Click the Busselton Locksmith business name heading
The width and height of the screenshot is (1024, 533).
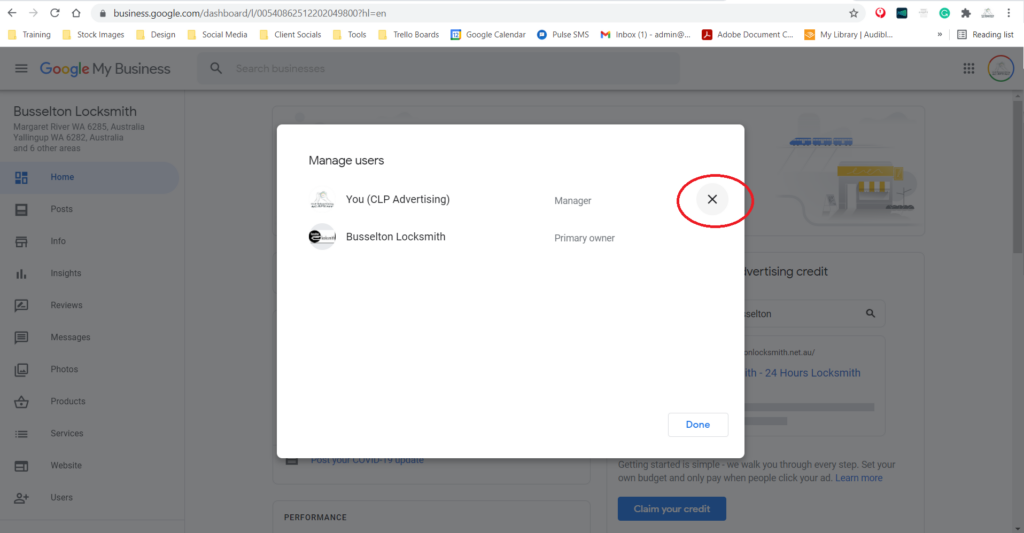pos(75,112)
